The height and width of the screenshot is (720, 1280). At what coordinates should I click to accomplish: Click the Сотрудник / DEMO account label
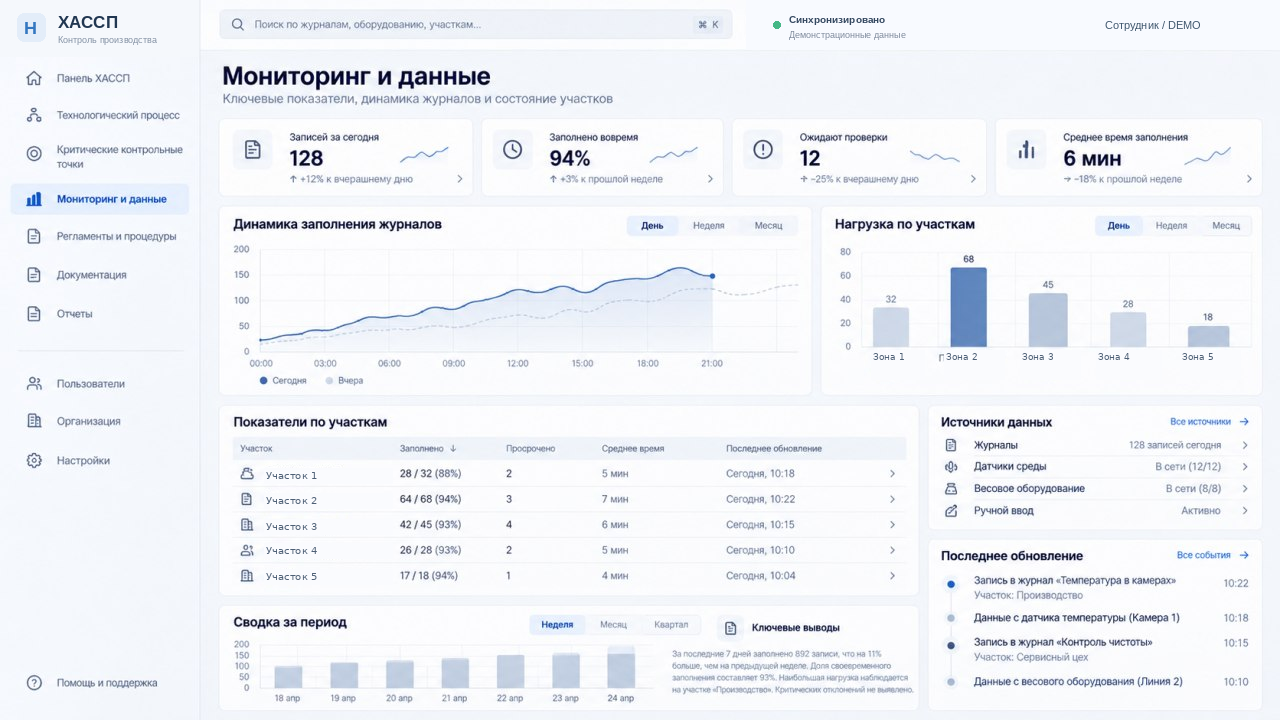pos(1152,25)
